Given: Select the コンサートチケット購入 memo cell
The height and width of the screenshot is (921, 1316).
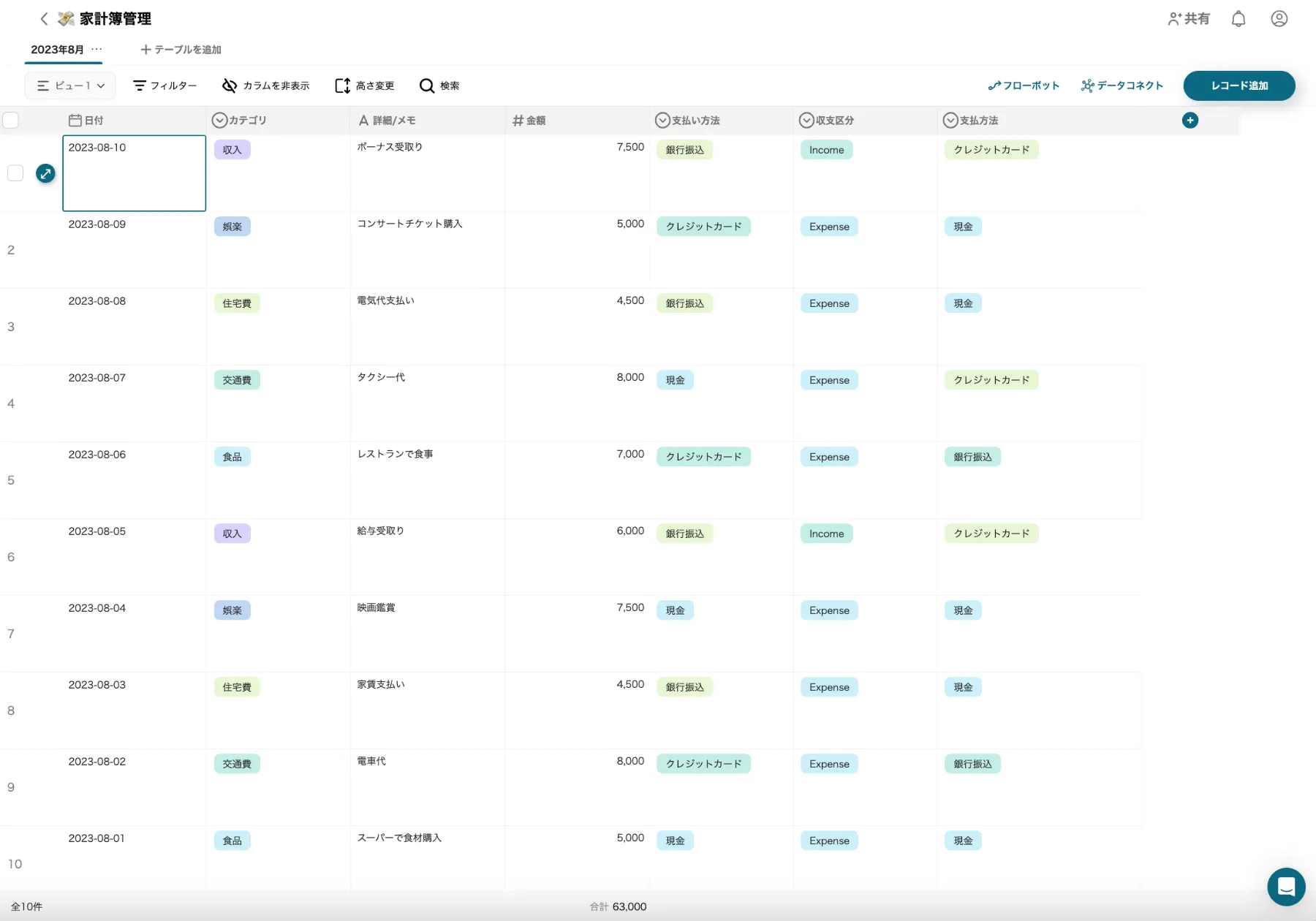Looking at the screenshot, I should (x=428, y=250).
